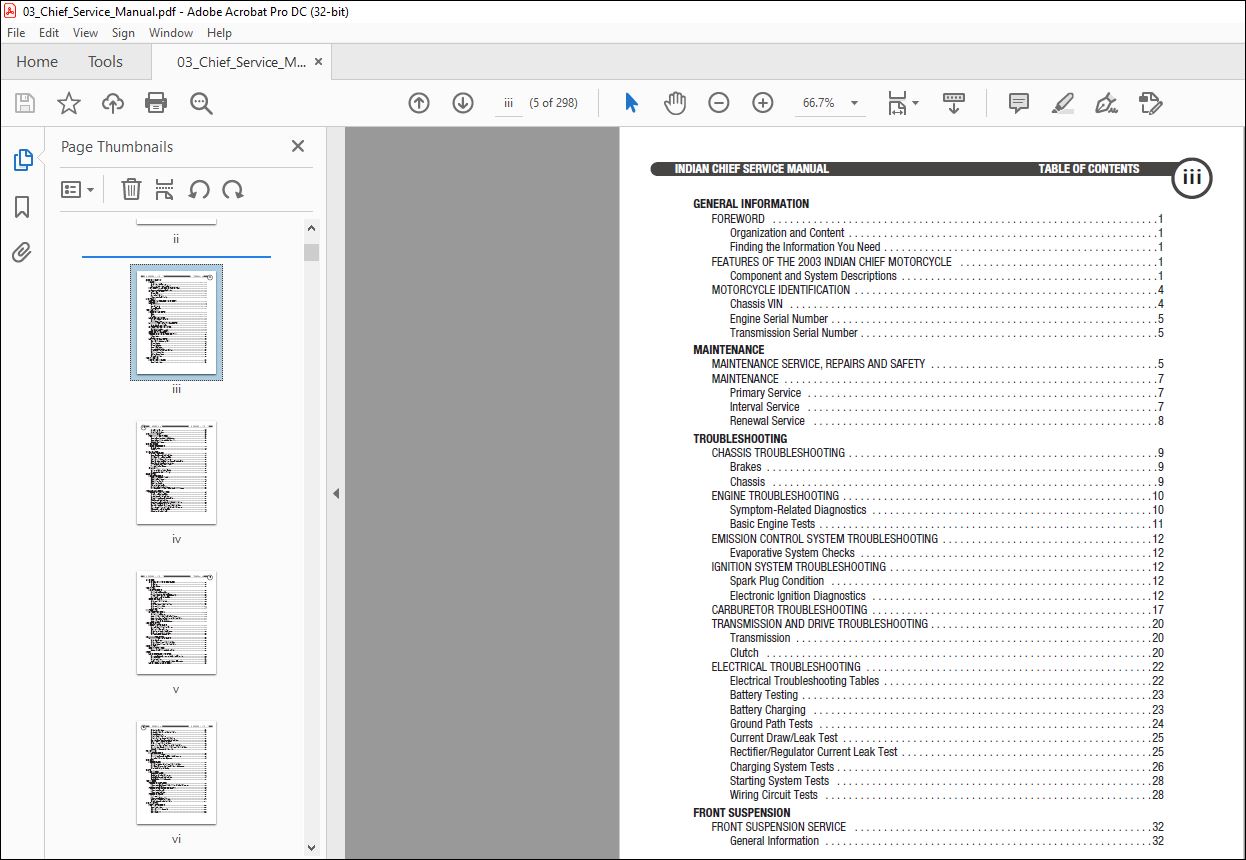Close the Page Thumbnails panel

(298, 146)
